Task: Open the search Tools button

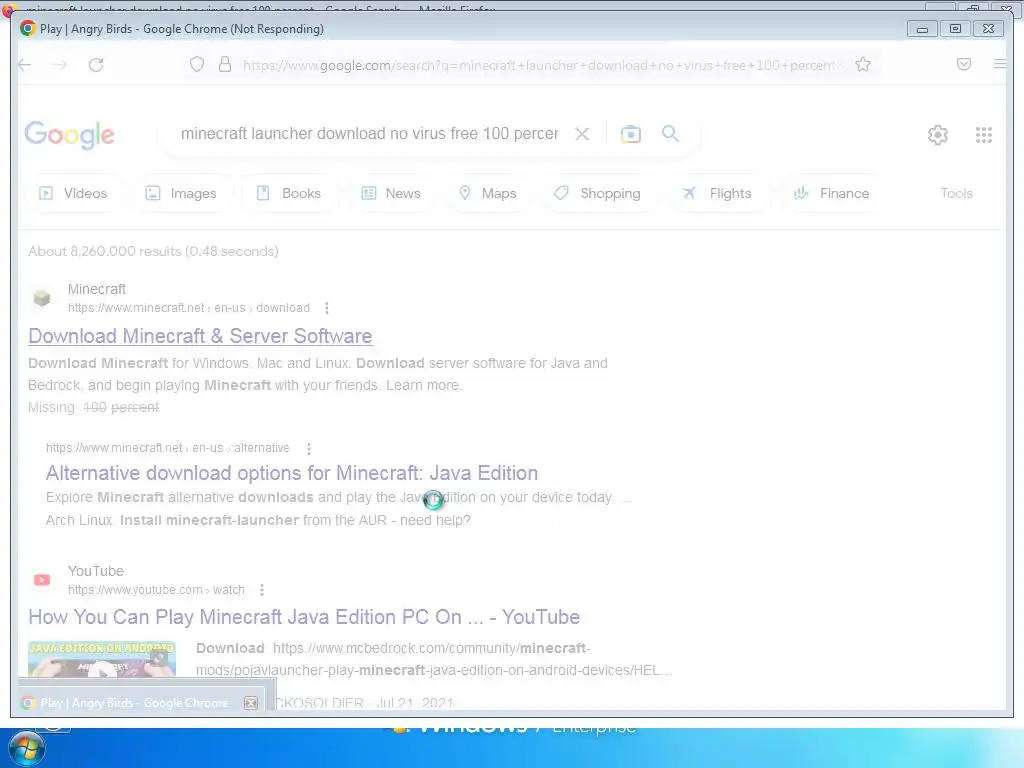Action: pos(956,193)
